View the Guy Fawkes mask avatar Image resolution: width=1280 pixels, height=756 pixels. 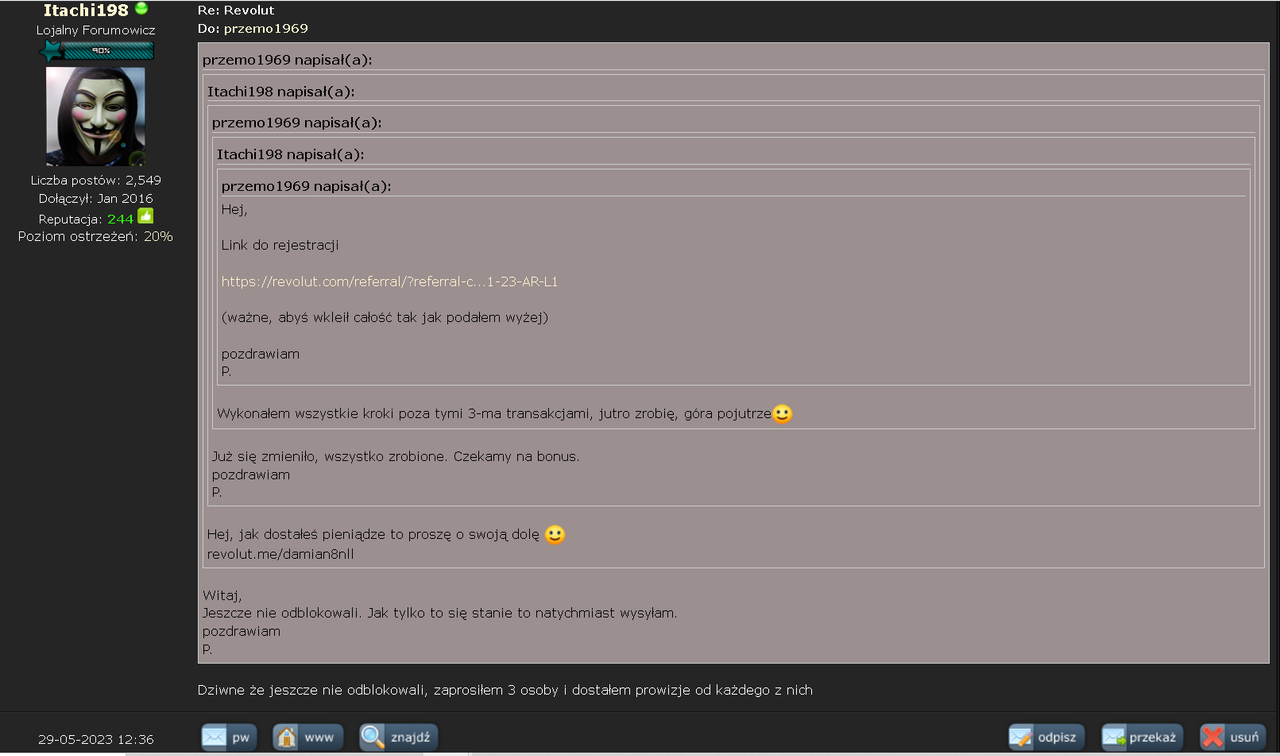(x=96, y=116)
